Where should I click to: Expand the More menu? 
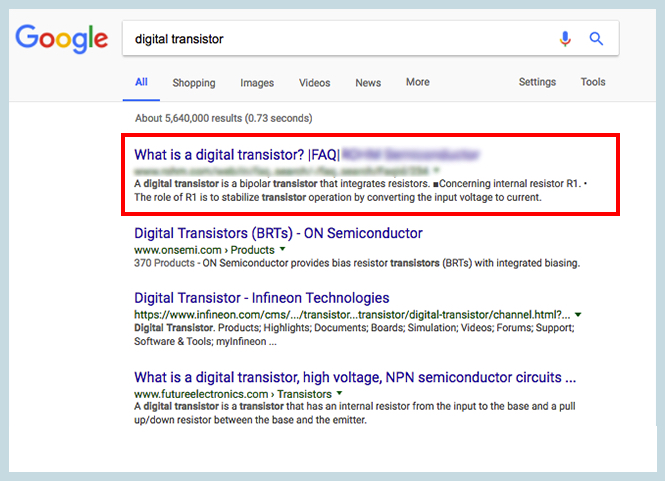click(x=418, y=82)
